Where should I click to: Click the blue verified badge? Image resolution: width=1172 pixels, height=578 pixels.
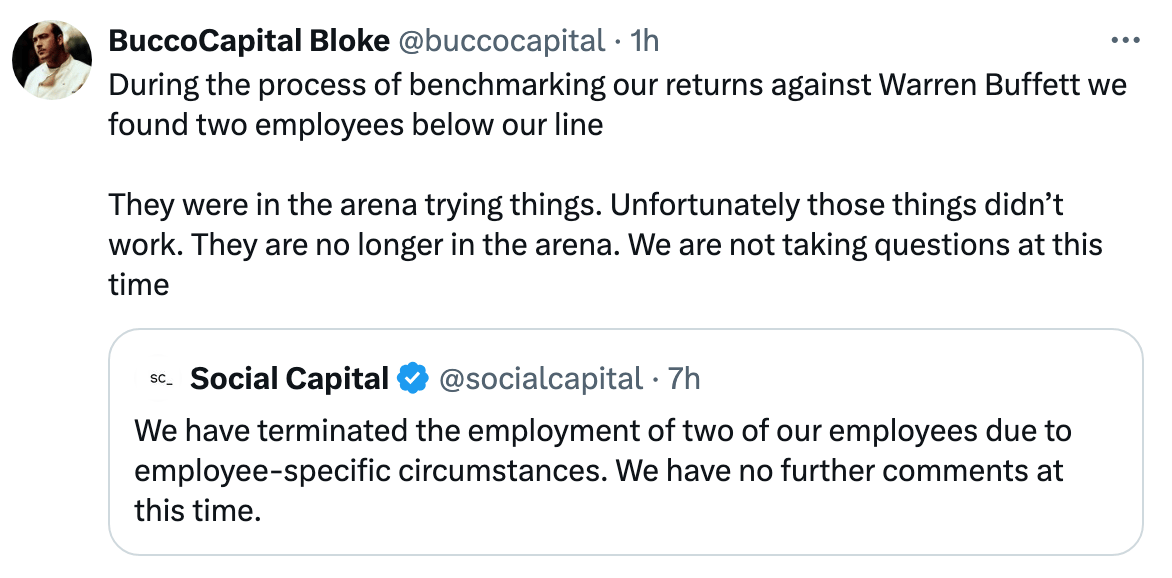[x=413, y=379]
